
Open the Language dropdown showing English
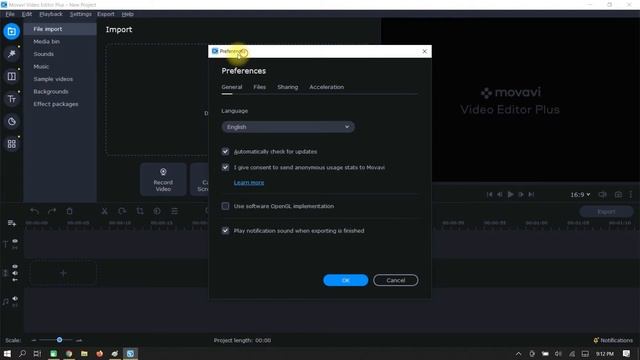point(288,127)
